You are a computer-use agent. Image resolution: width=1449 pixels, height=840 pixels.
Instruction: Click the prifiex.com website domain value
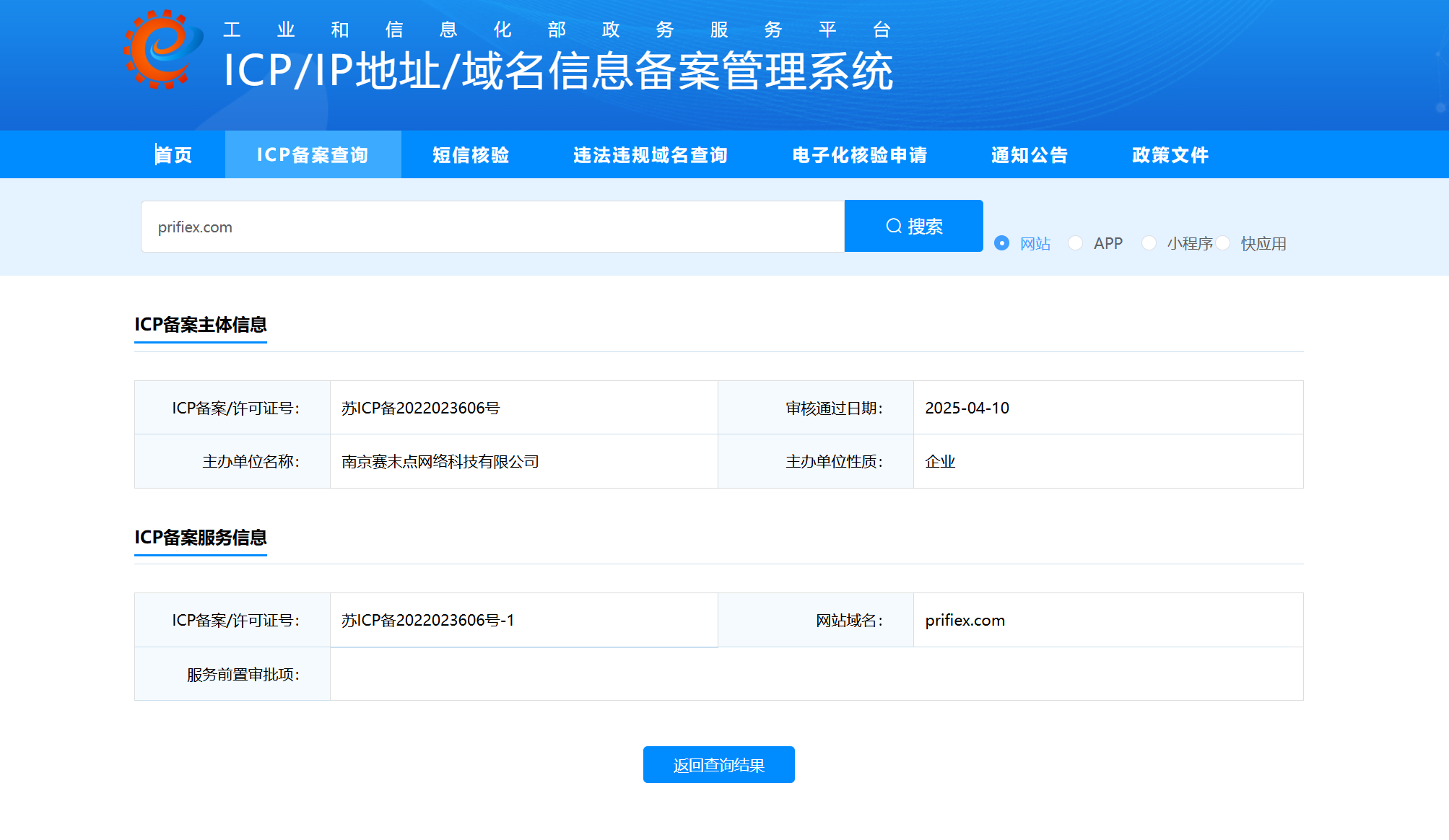965,621
